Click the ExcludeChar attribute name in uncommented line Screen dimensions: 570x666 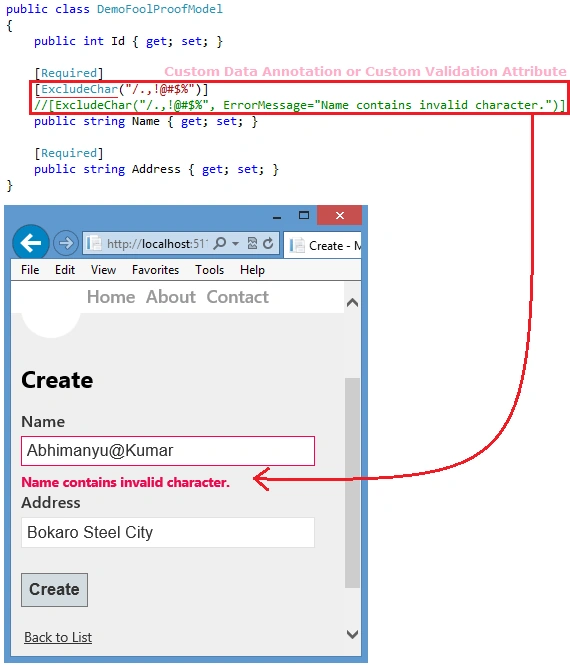point(79,89)
